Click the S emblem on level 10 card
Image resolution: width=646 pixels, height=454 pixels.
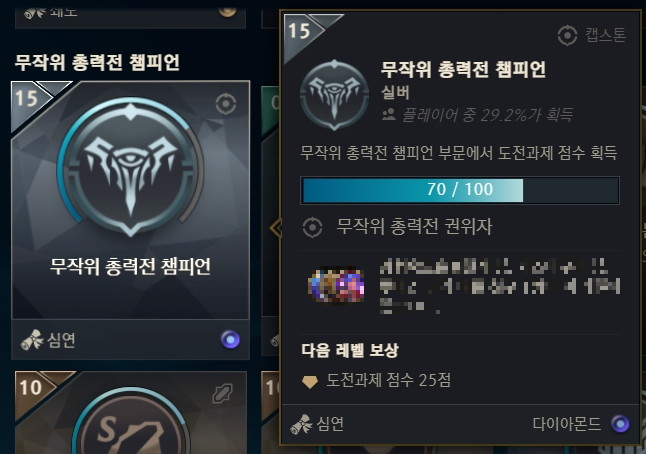click(131, 422)
